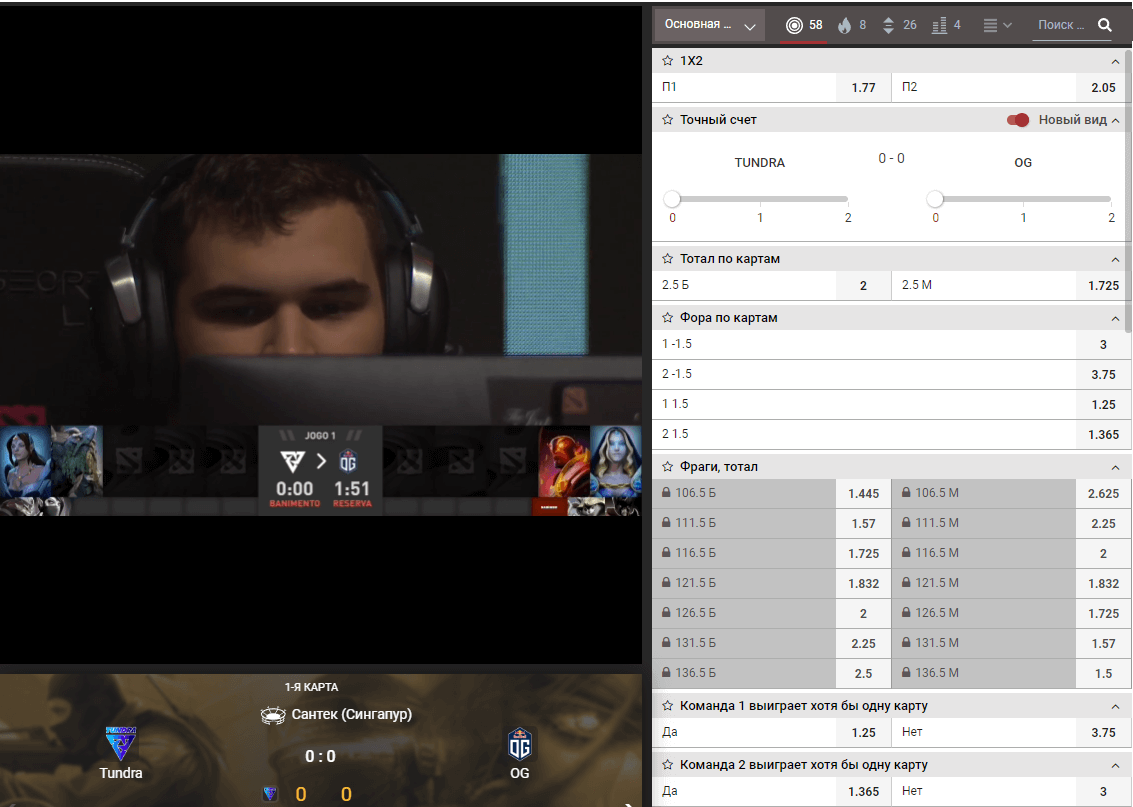The image size is (1133, 807).
Task: Click the OG team logo
Action: tap(520, 744)
